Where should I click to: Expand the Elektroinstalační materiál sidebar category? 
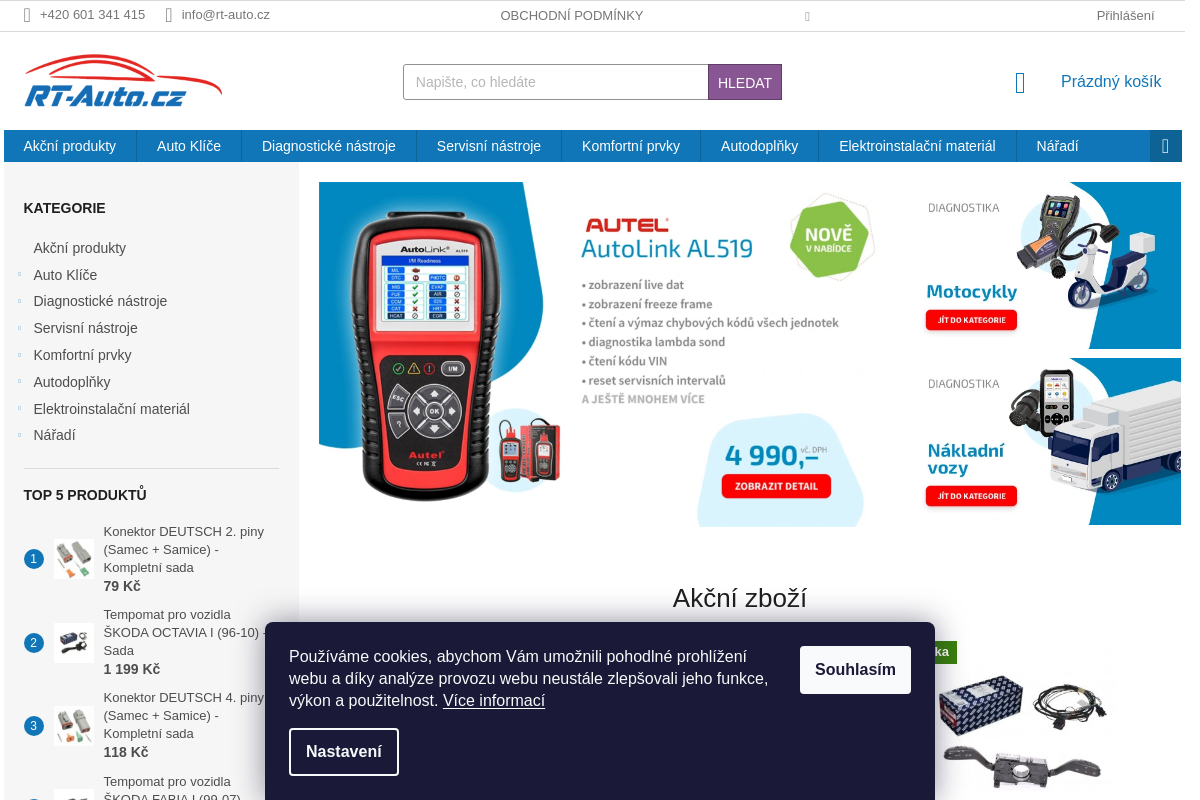(20, 409)
